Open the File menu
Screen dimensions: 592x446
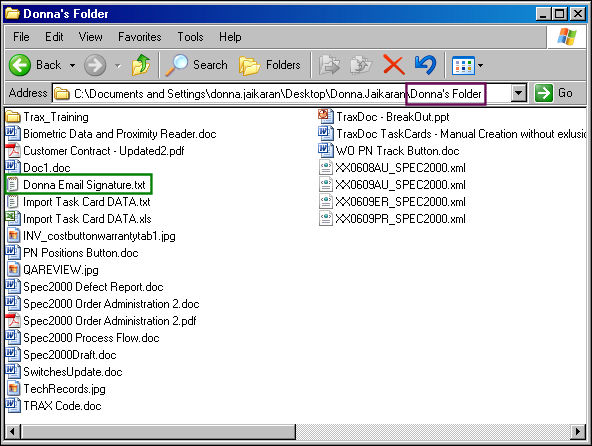pos(21,37)
